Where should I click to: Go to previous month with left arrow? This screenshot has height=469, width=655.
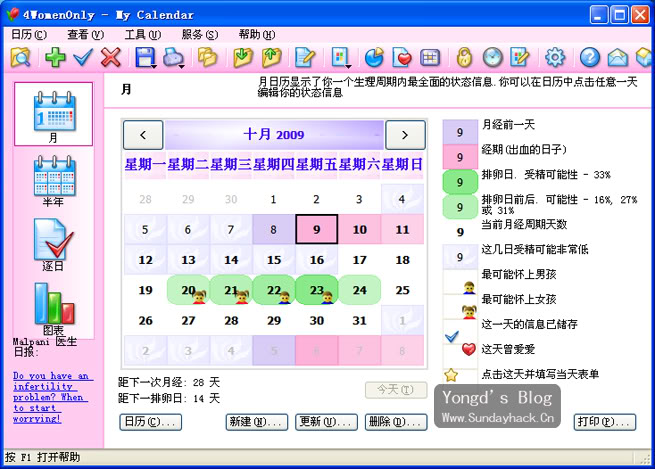tap(143, 135)
